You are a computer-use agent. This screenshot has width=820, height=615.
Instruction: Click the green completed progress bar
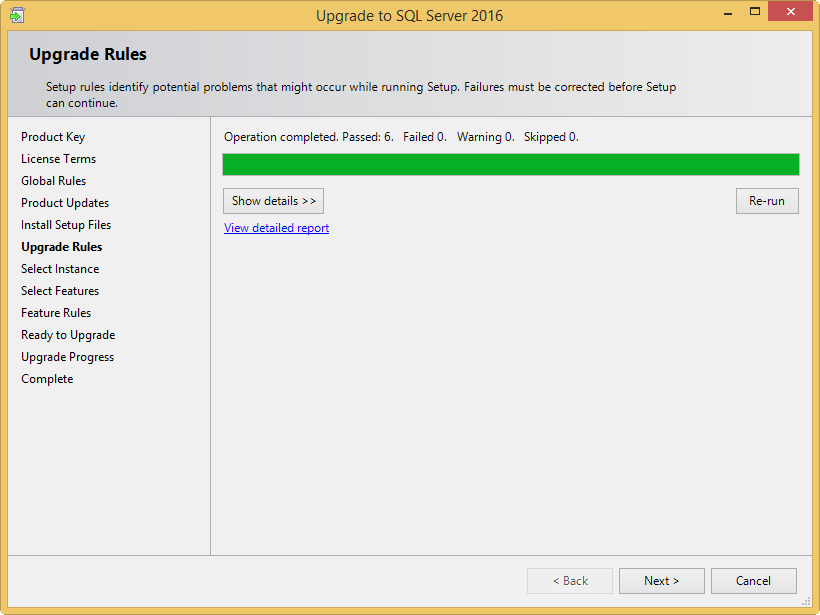point(511,164)
